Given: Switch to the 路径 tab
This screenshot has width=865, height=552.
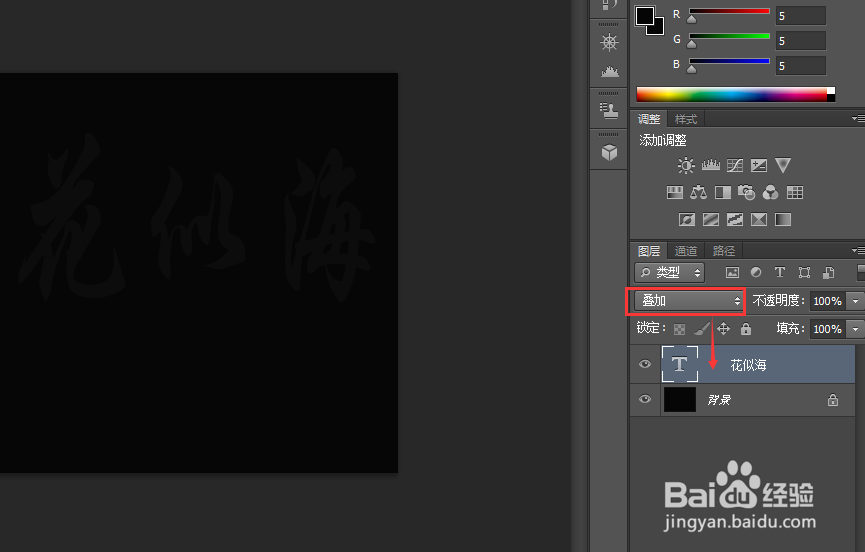Looking at the screenshot, I should pos(724,251).
